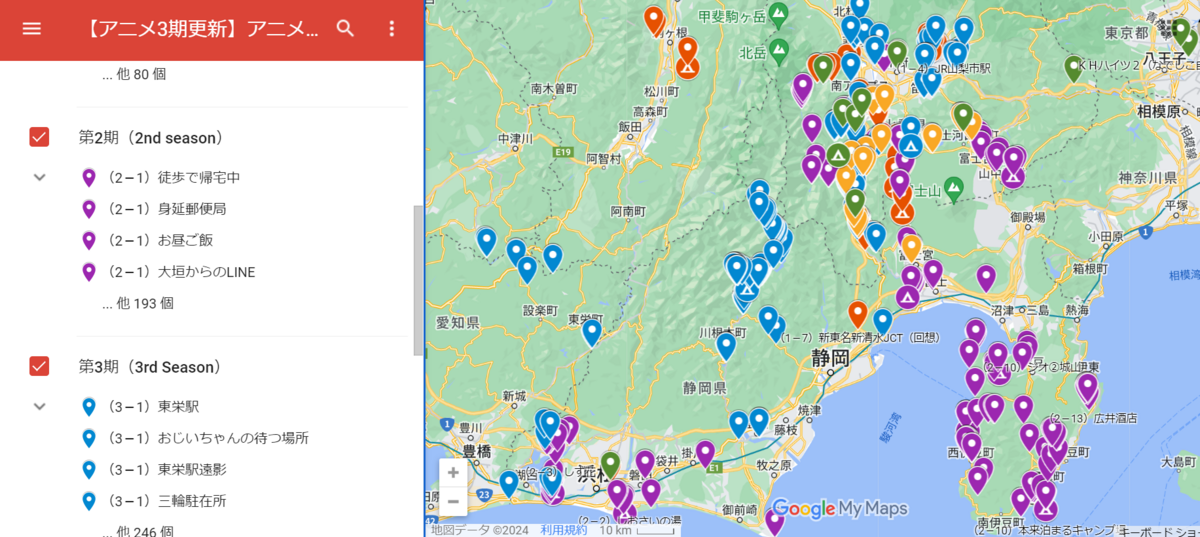This screenshot has width=1200, height=537.
Task: Open the キーボード ショートカット link
Action: coord(1160,530)
